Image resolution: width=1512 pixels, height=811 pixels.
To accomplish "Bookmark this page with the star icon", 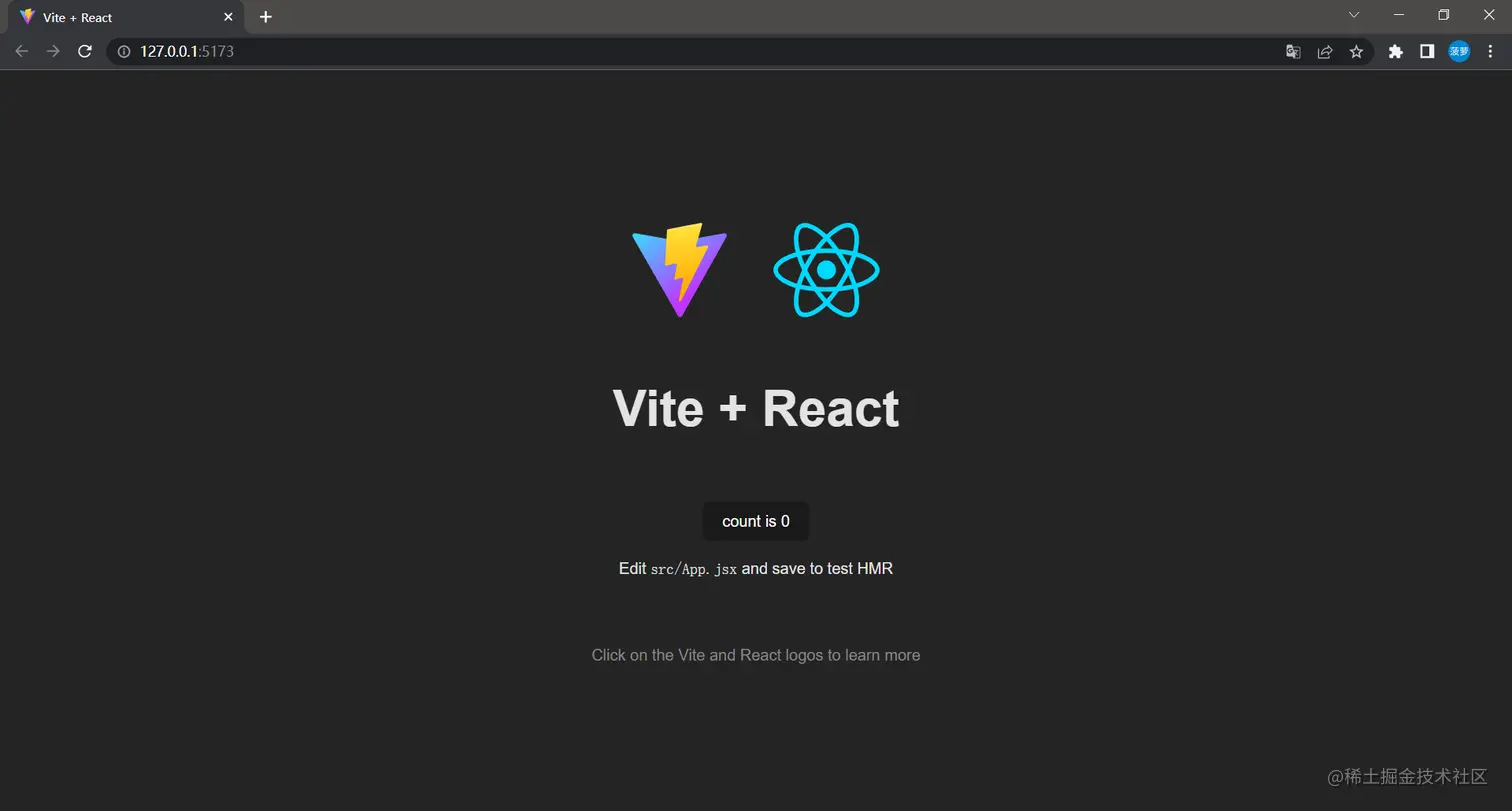I will click(1356, 51).
